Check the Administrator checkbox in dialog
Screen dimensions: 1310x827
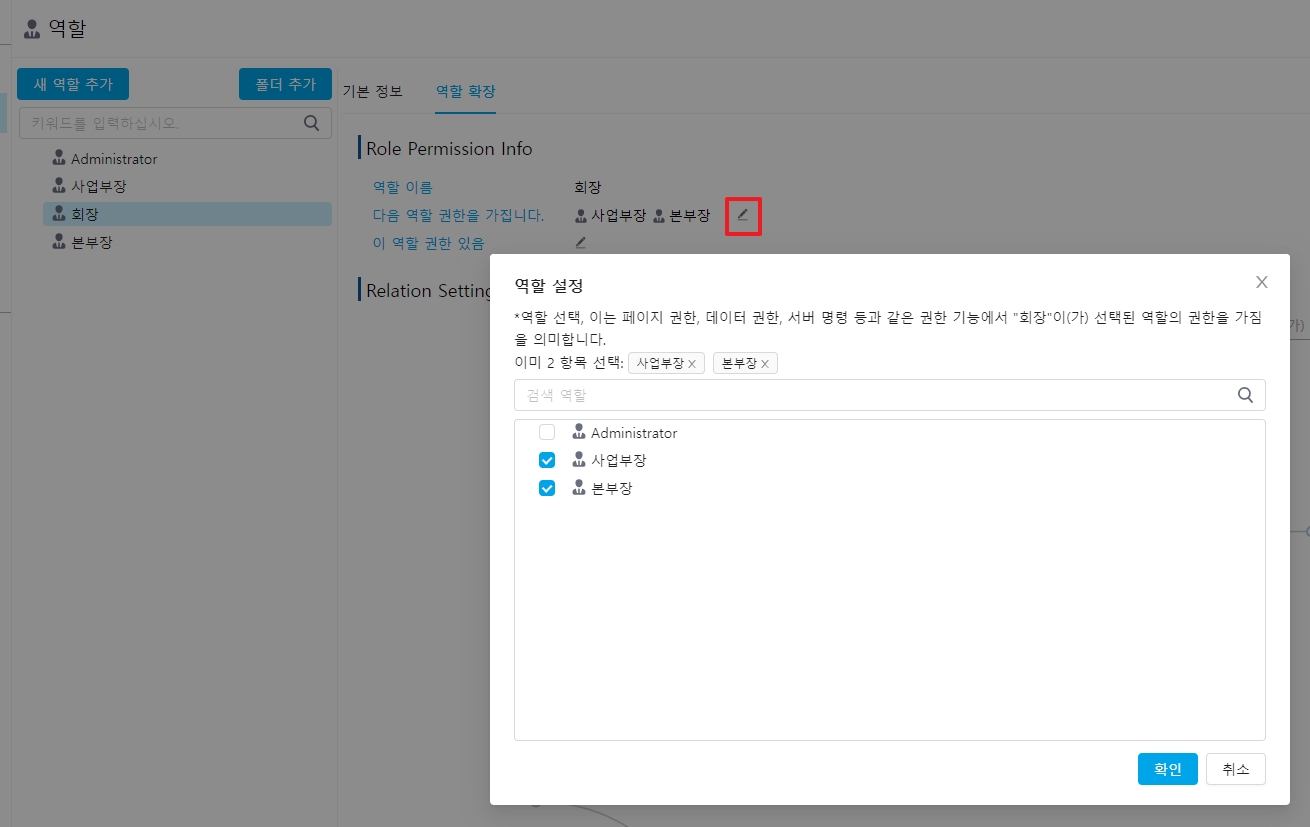[547, 433]
